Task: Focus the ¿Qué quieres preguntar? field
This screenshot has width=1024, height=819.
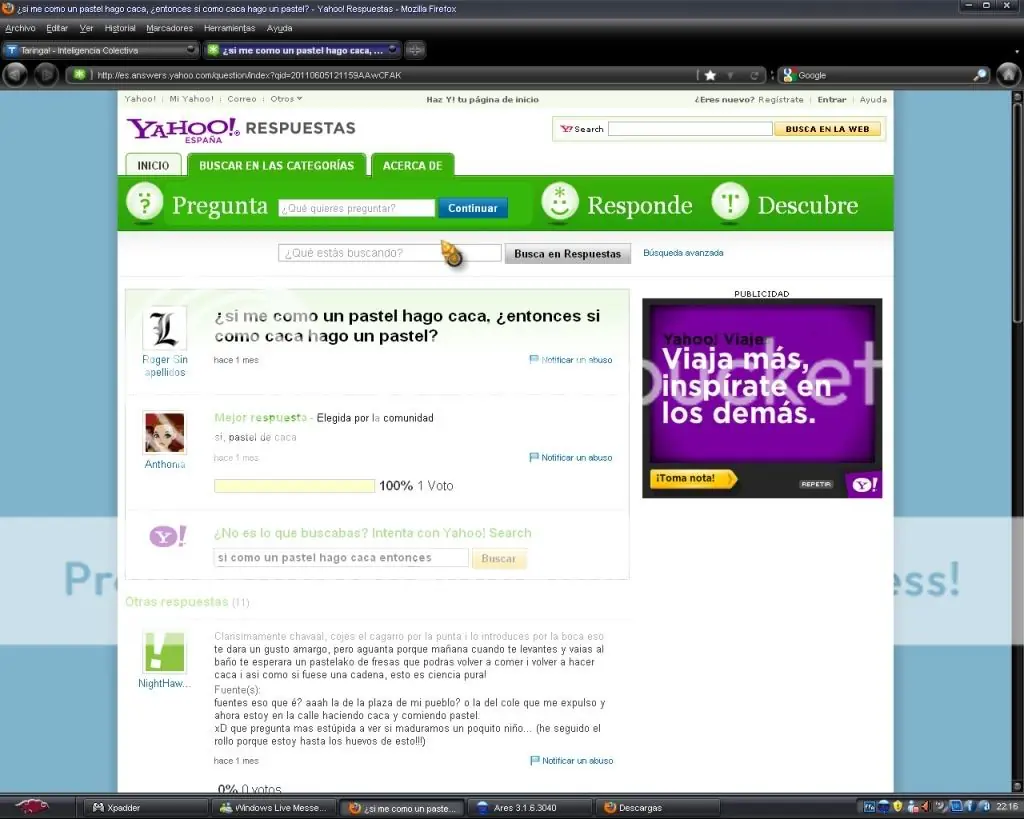Action: click(357, 208)
